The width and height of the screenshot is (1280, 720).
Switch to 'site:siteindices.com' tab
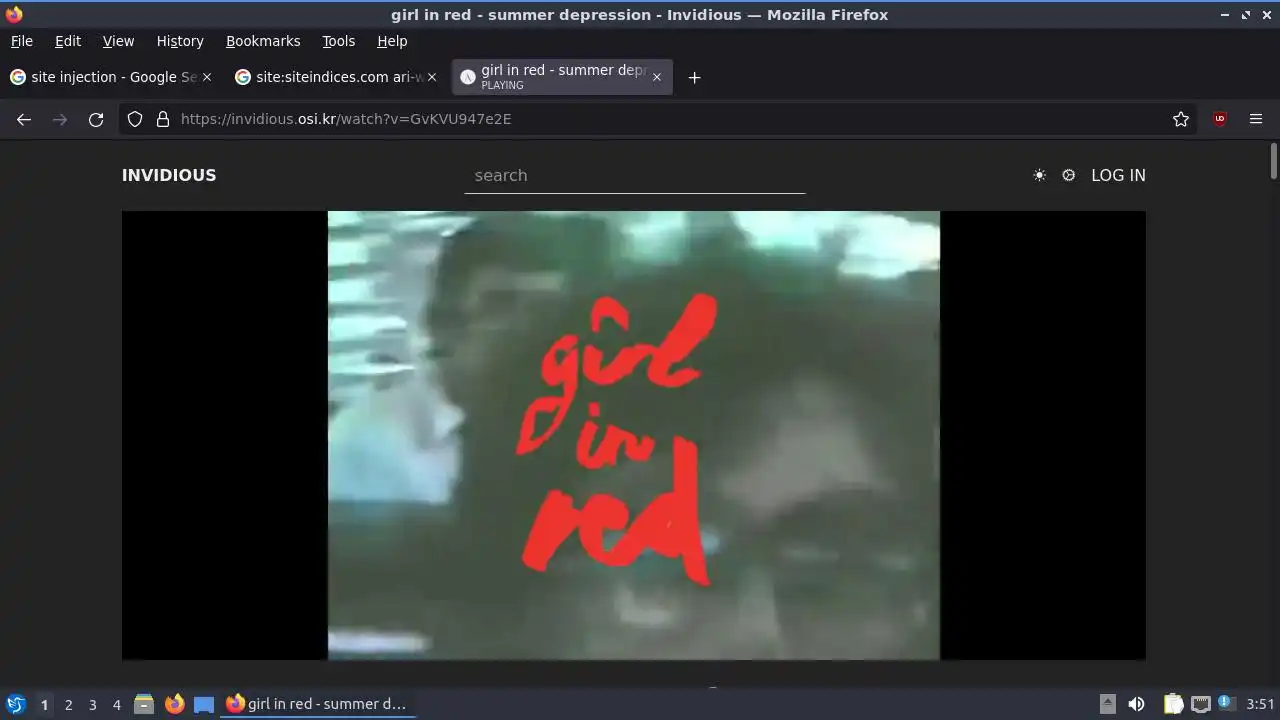pos(336,77)
